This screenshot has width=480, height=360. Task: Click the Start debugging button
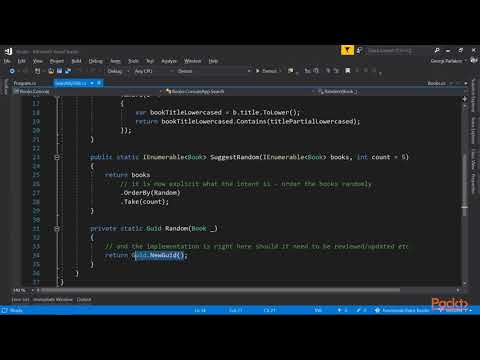coord(266,71)
